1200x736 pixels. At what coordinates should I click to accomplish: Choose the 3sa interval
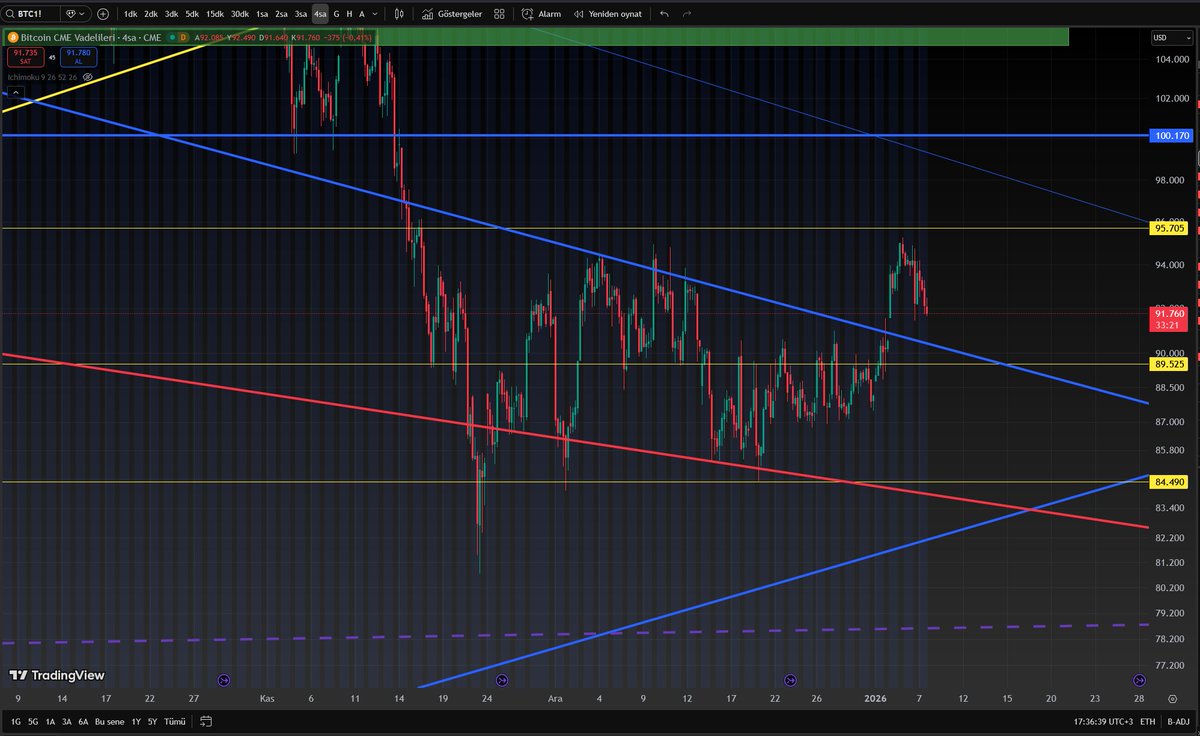pyautogui.click(x=301, y=14)
